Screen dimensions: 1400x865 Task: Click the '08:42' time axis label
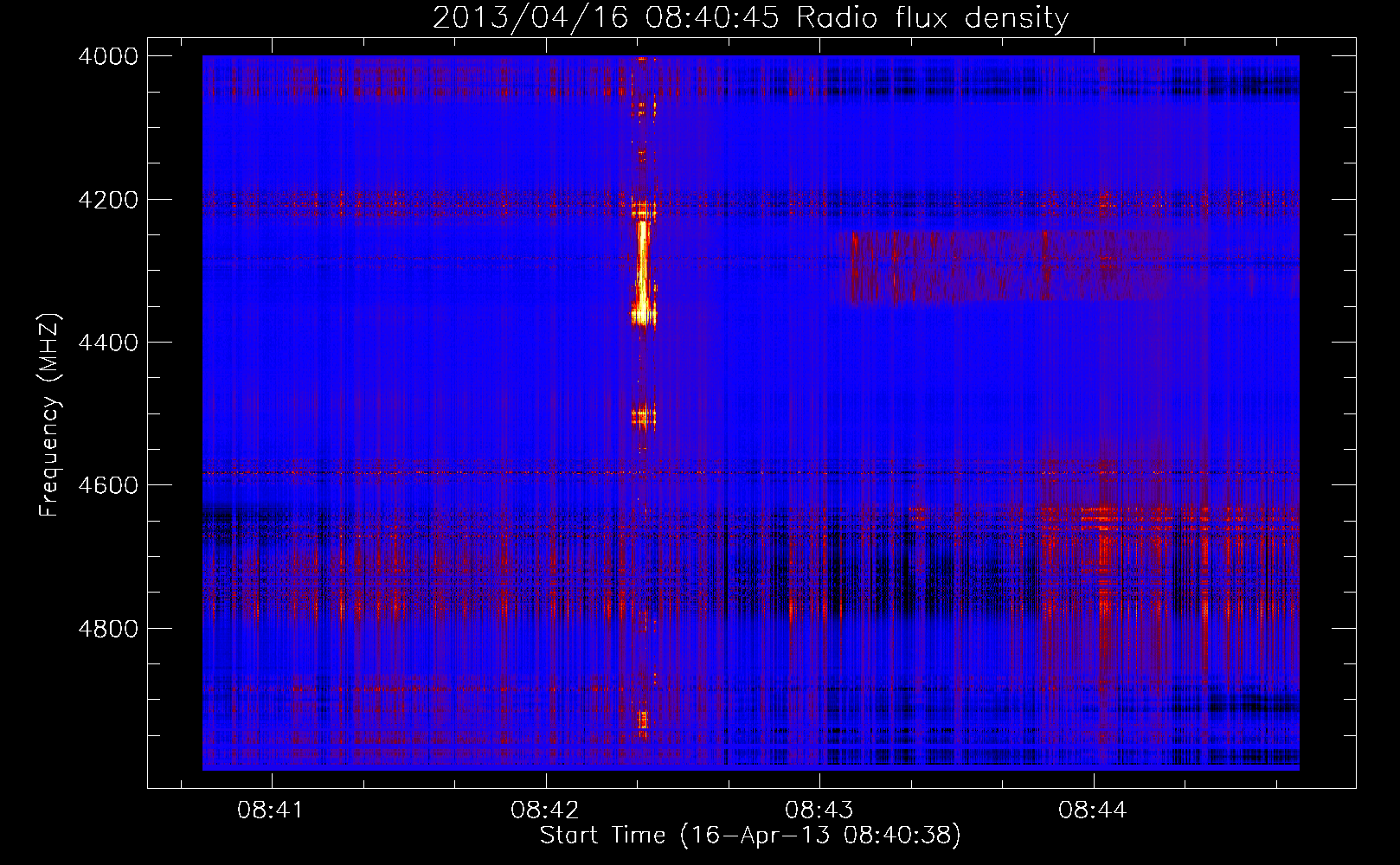point(544,811)
